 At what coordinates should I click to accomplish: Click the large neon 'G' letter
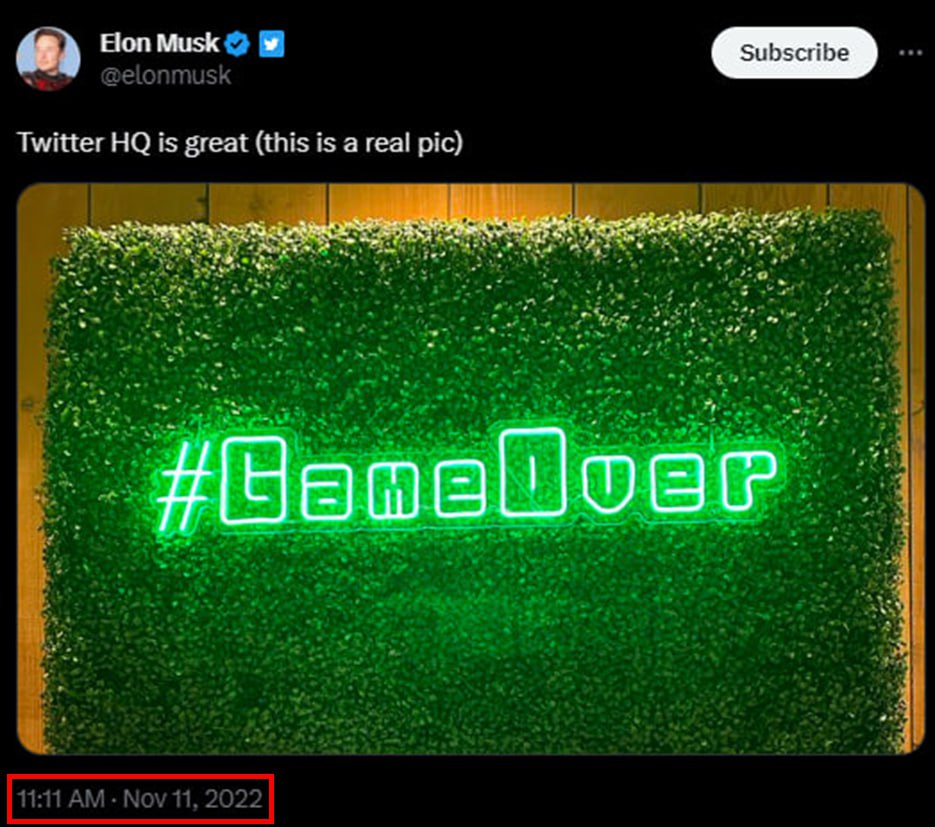tap(253, 480)
